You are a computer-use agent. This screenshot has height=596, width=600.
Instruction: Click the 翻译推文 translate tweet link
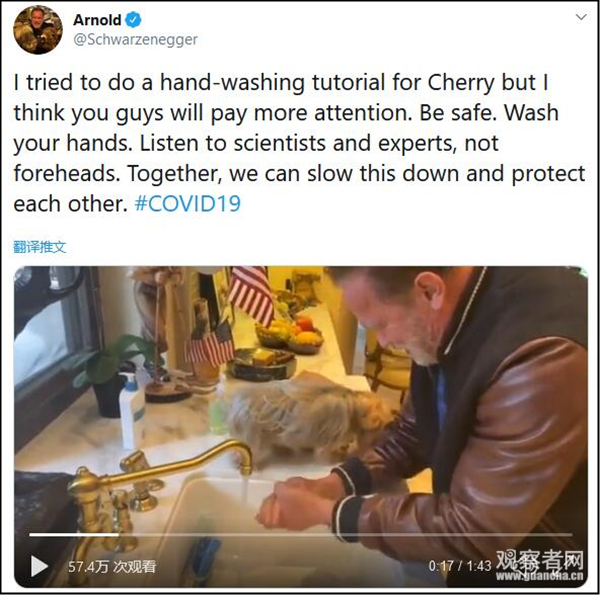[39, 247]
